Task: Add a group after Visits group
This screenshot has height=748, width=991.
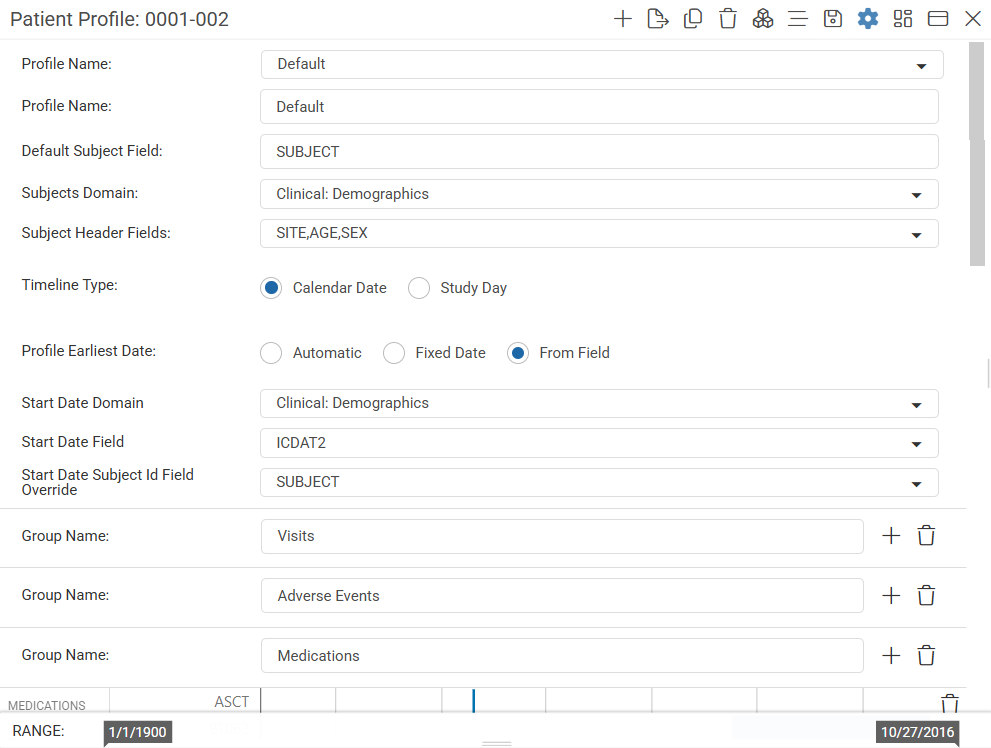Action: click(x=891, y=536)
